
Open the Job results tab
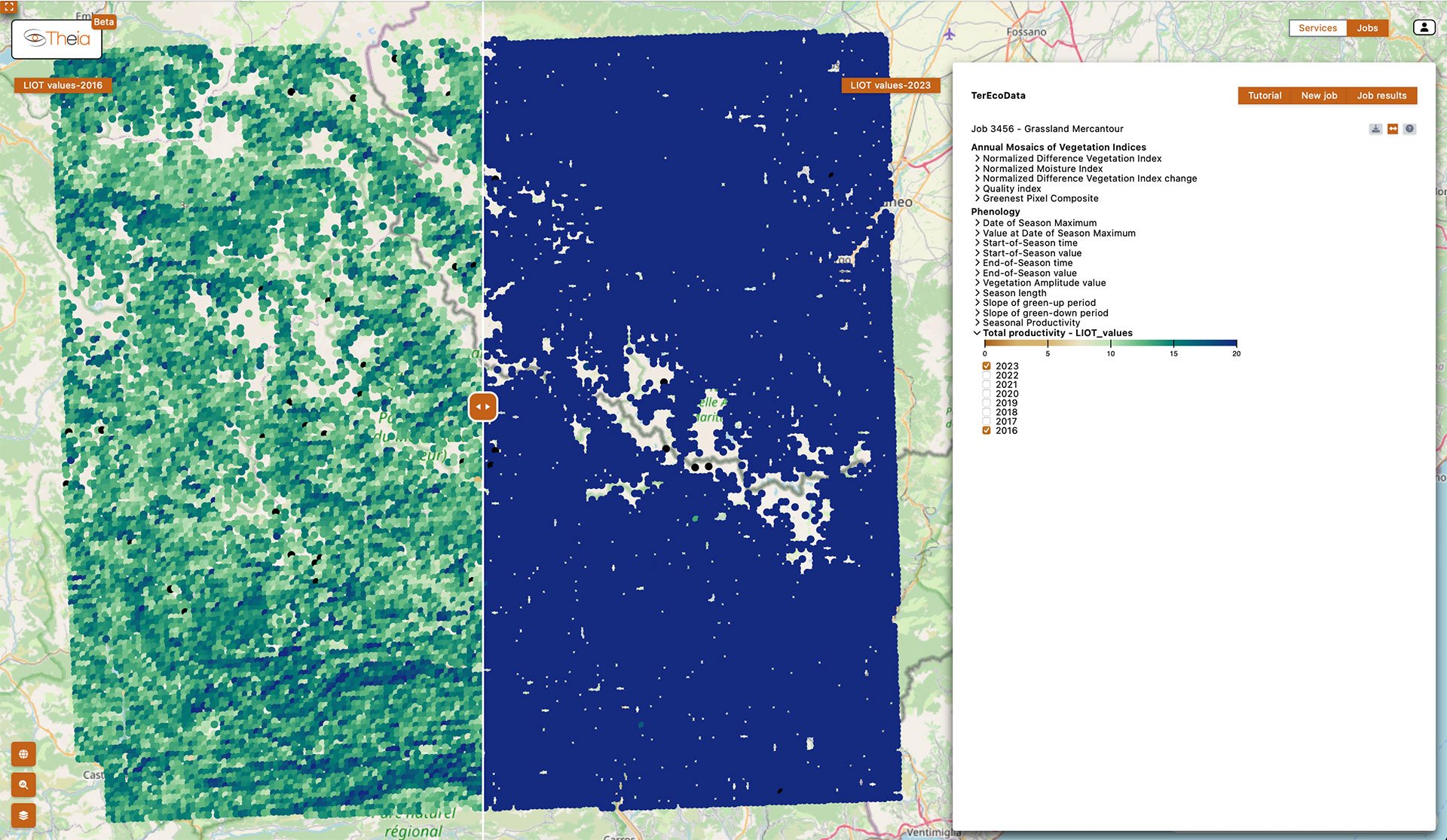[x=1381, y=96]
